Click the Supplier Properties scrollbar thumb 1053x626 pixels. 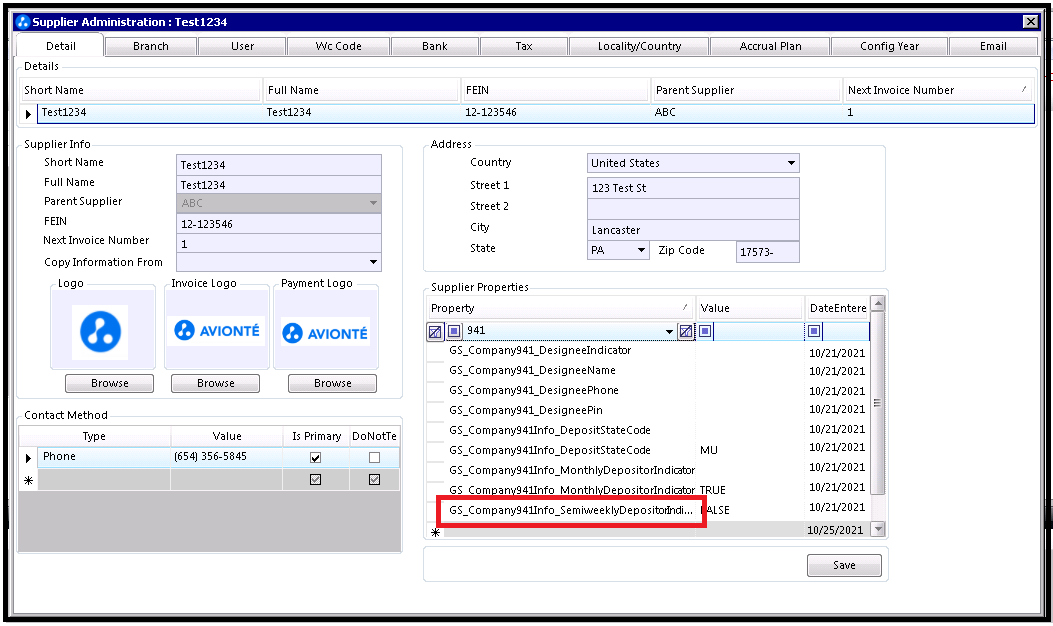tap(877, 403)
